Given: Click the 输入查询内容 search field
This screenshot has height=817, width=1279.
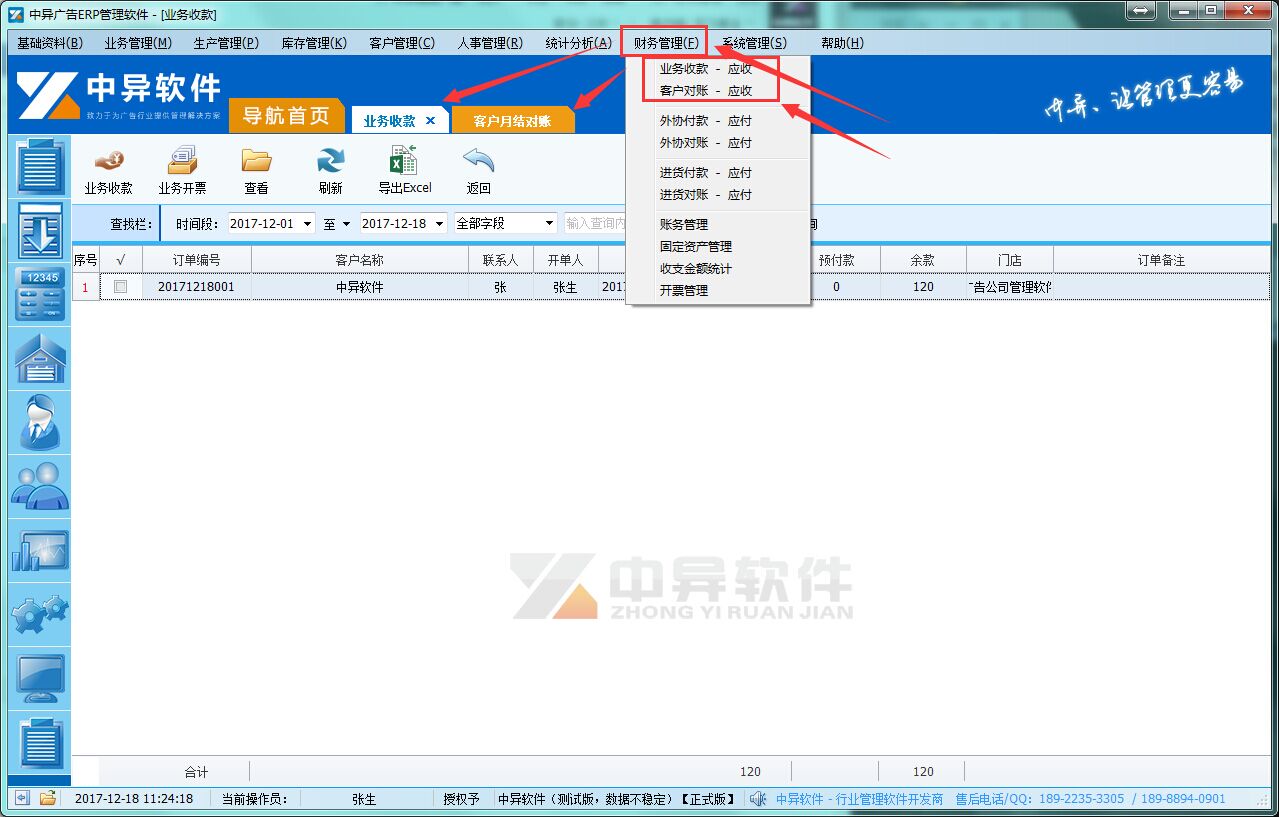Looking at the screenshot, I should pyautogui.click(x=595, y=224).
